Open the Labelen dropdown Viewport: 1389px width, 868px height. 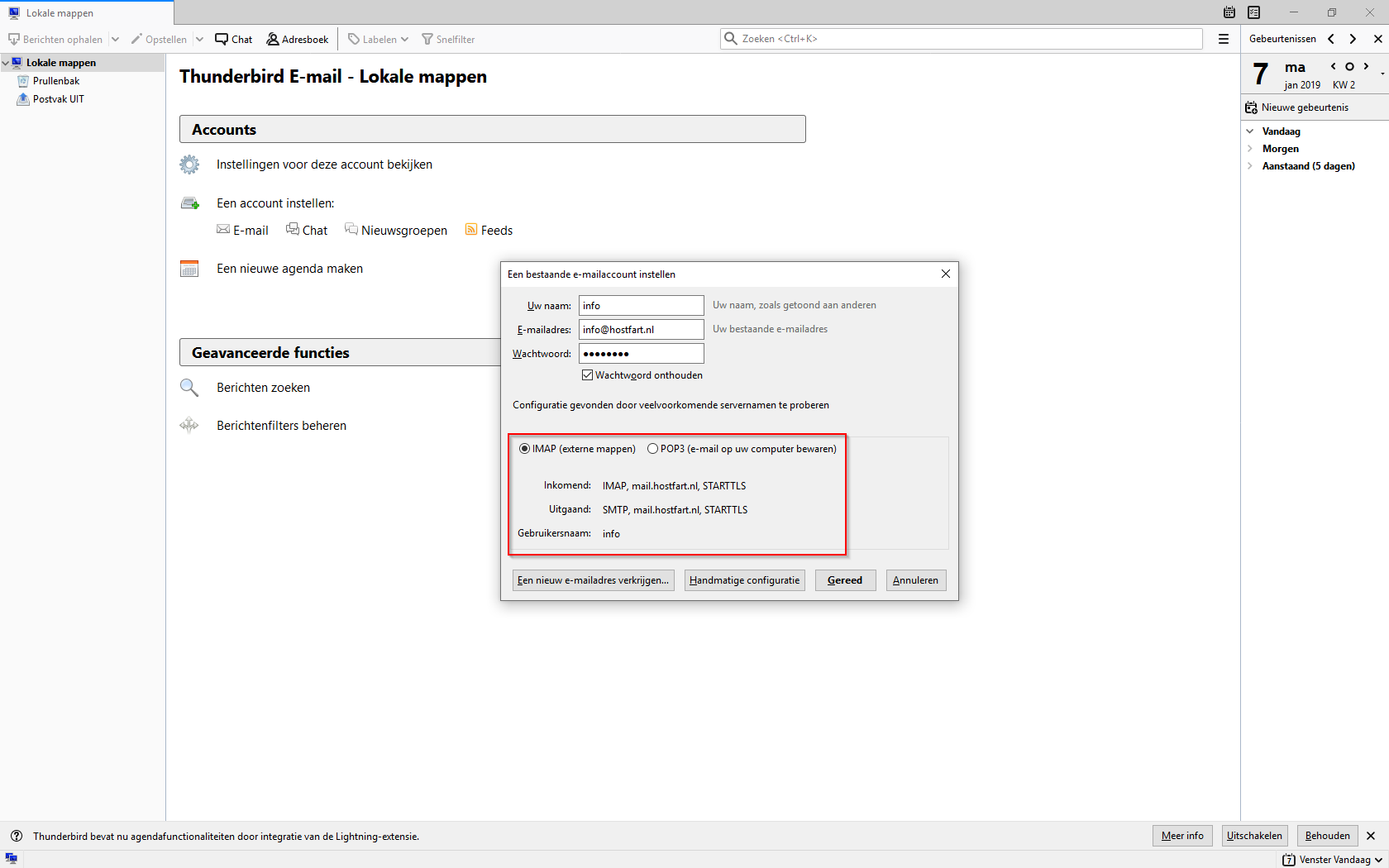[x=378, y=39]
